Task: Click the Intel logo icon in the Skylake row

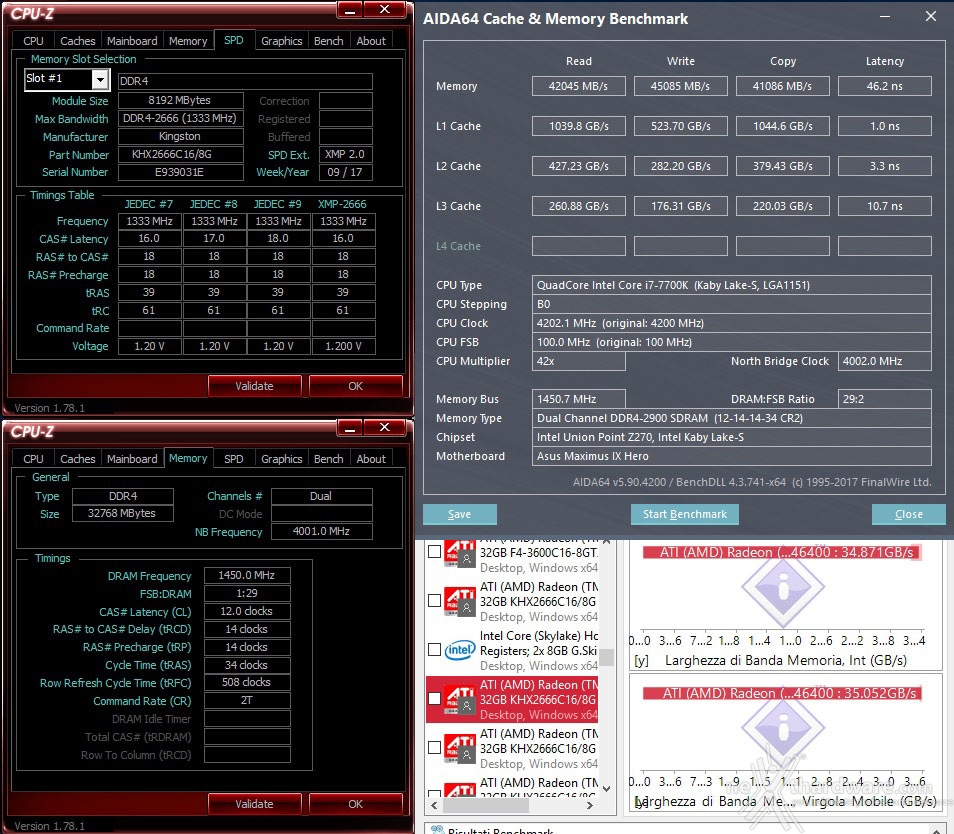Action: click(x=459, y=650)
